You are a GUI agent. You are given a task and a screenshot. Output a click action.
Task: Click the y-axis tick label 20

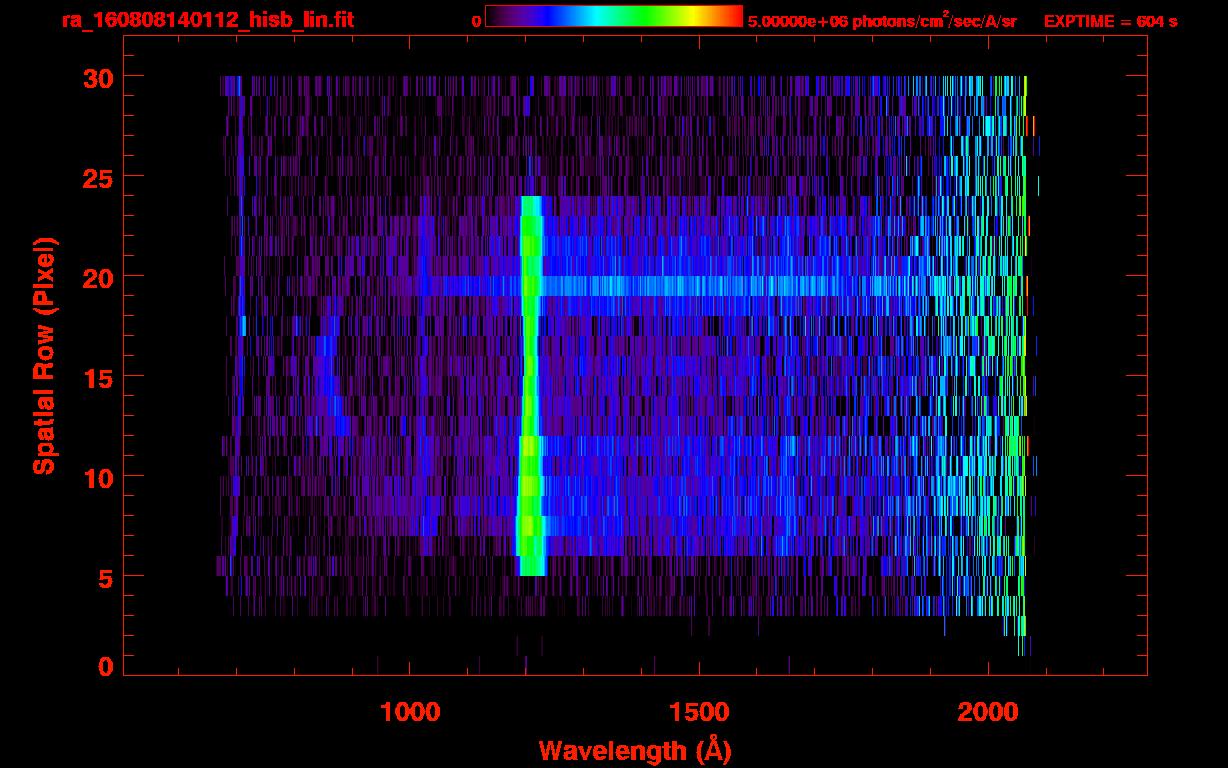click(x=97, y=277)
